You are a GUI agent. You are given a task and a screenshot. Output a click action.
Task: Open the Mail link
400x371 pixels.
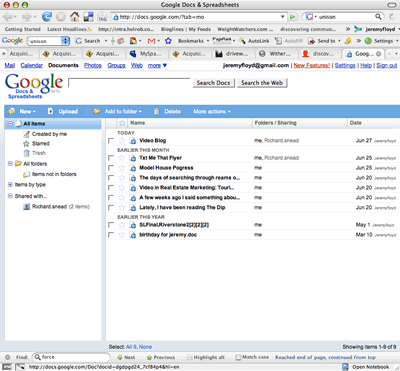(10, 65)
